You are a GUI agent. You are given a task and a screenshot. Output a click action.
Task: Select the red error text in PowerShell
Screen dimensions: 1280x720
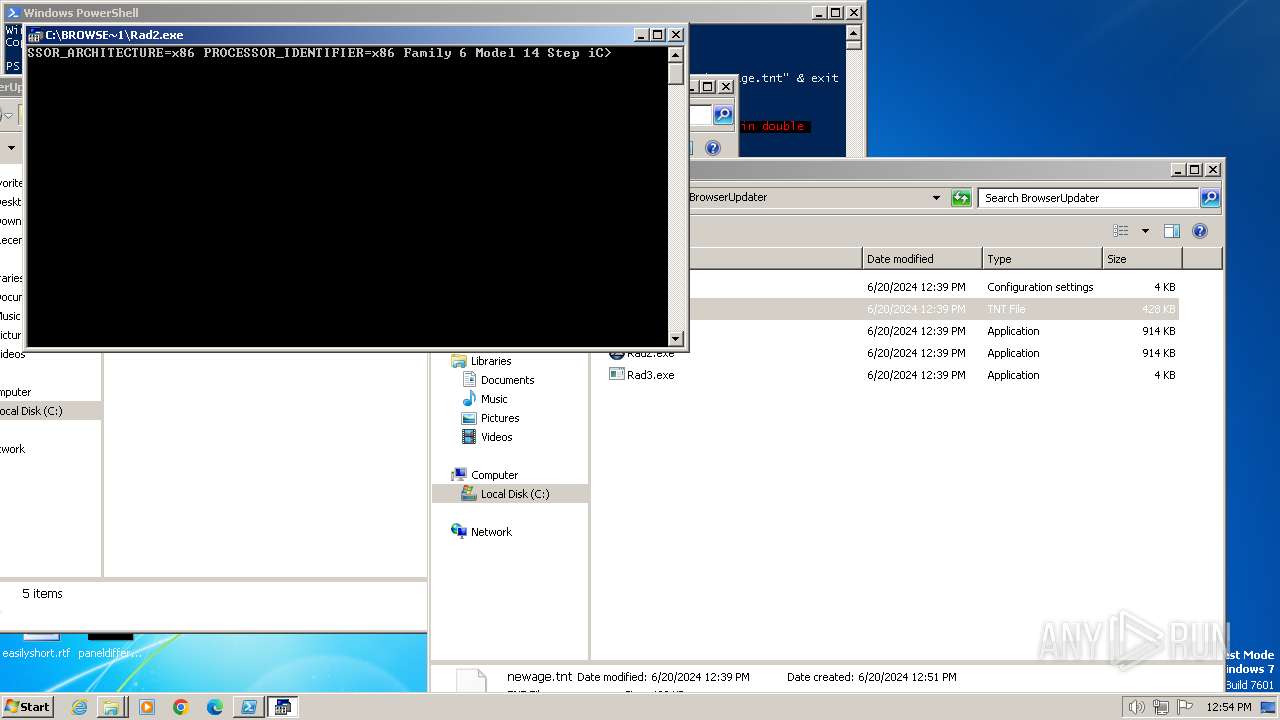point(773,126)
